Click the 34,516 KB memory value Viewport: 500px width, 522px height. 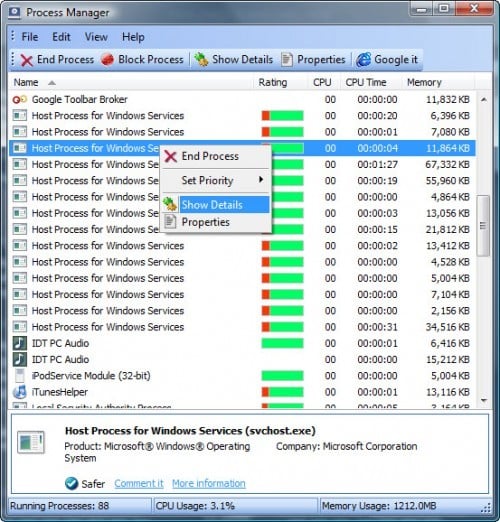point(447,327)
